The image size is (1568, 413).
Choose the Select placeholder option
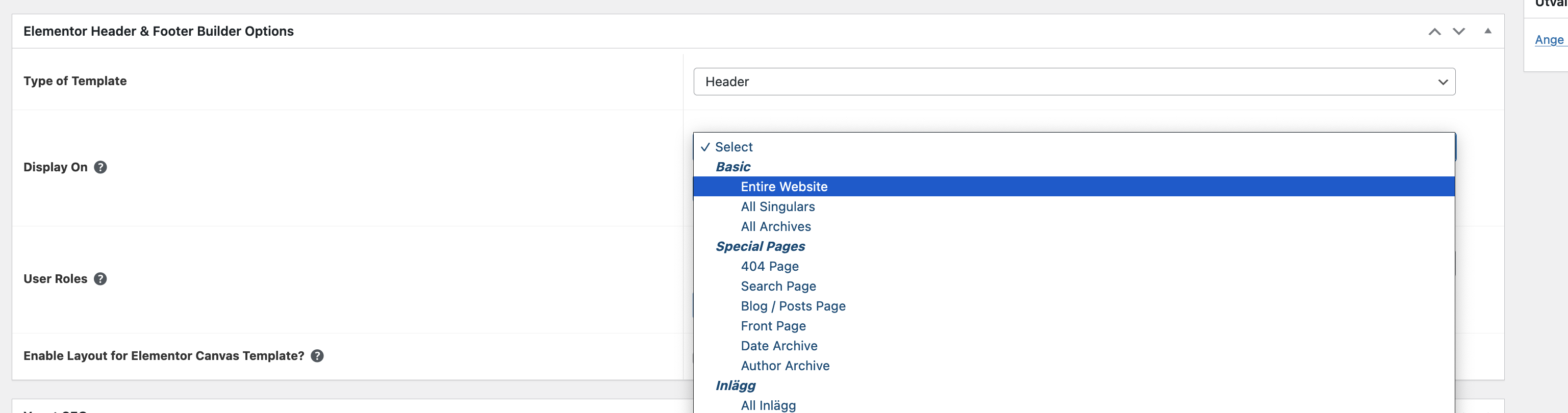click(734, 147)
